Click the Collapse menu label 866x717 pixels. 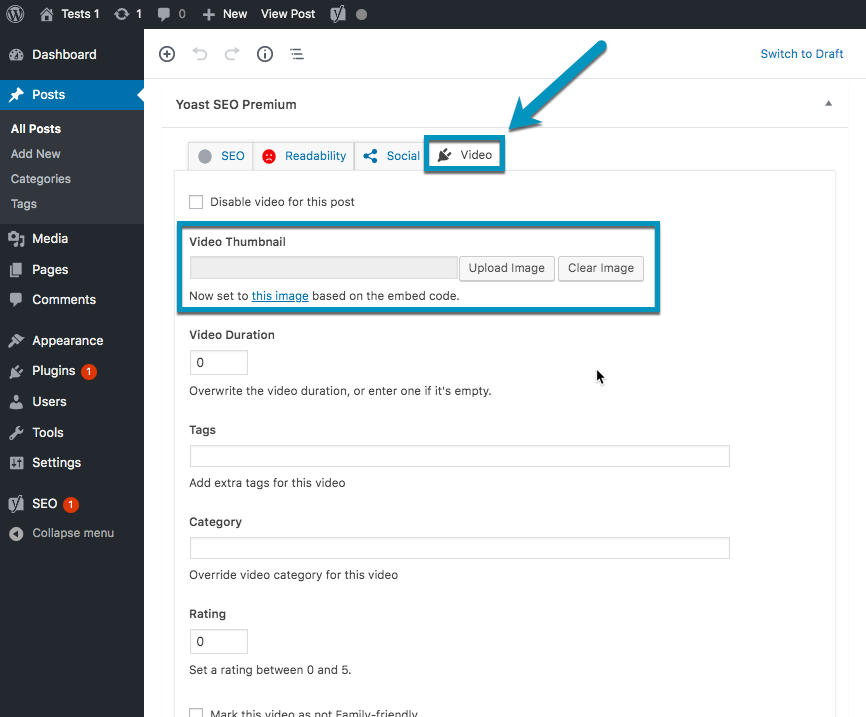coord(73,533)
